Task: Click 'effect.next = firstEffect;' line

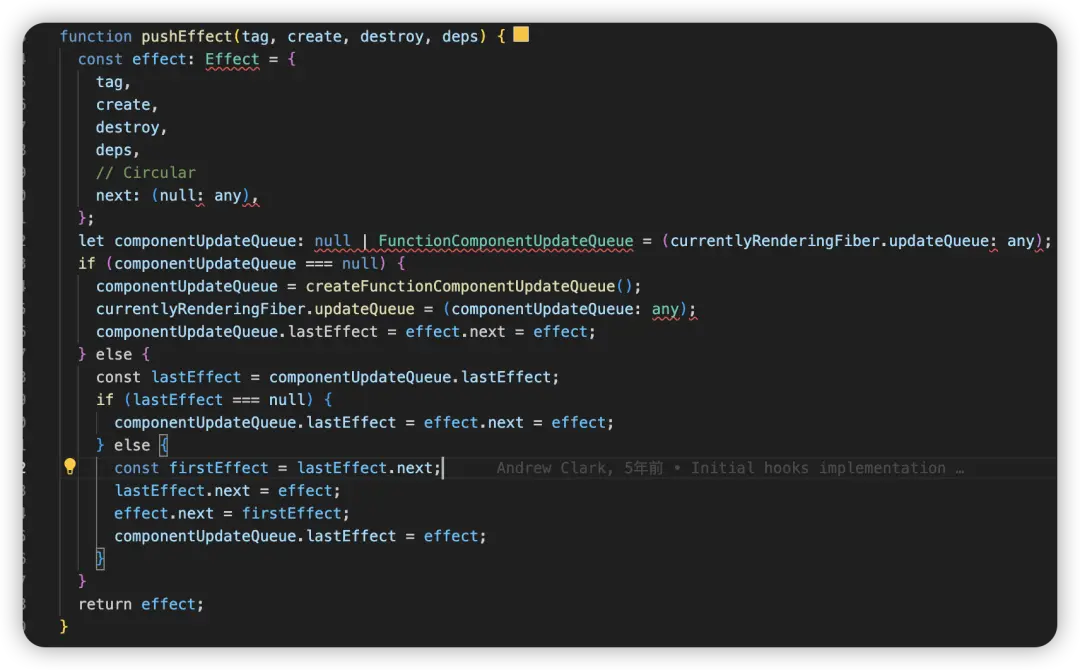Action: 231,514
